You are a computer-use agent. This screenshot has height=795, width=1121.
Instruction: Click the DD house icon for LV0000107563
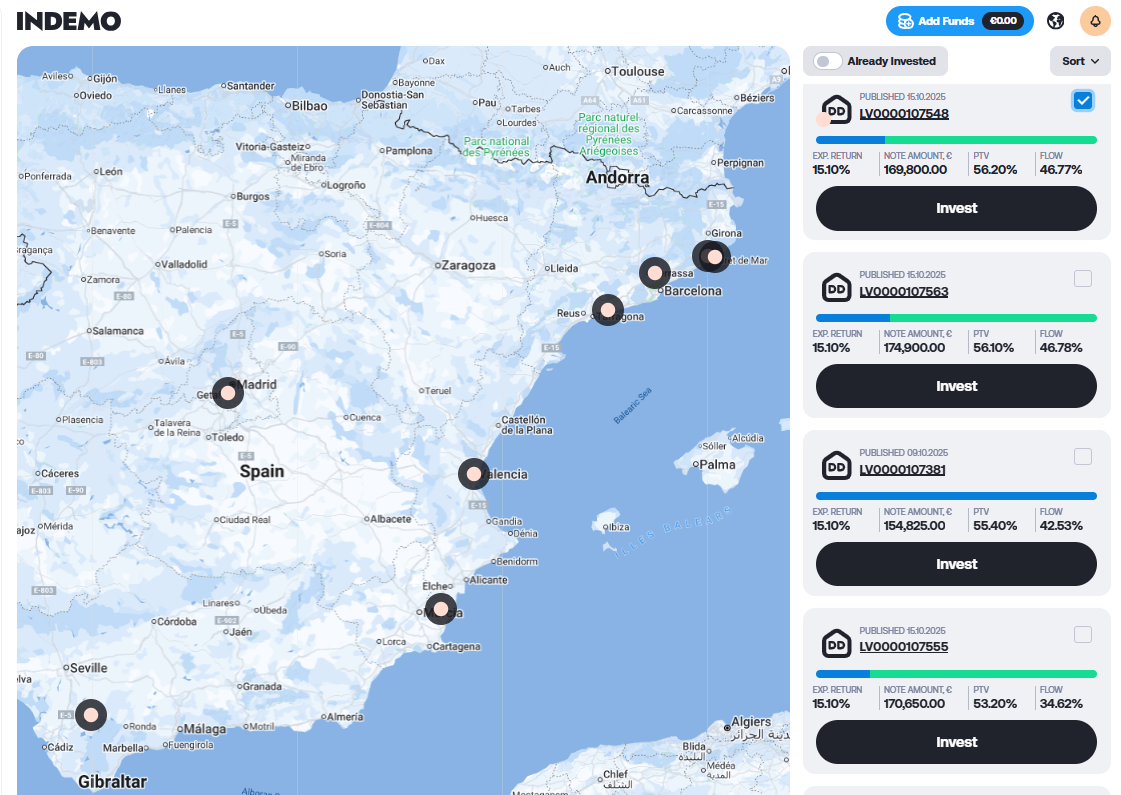tap(836, 287)
